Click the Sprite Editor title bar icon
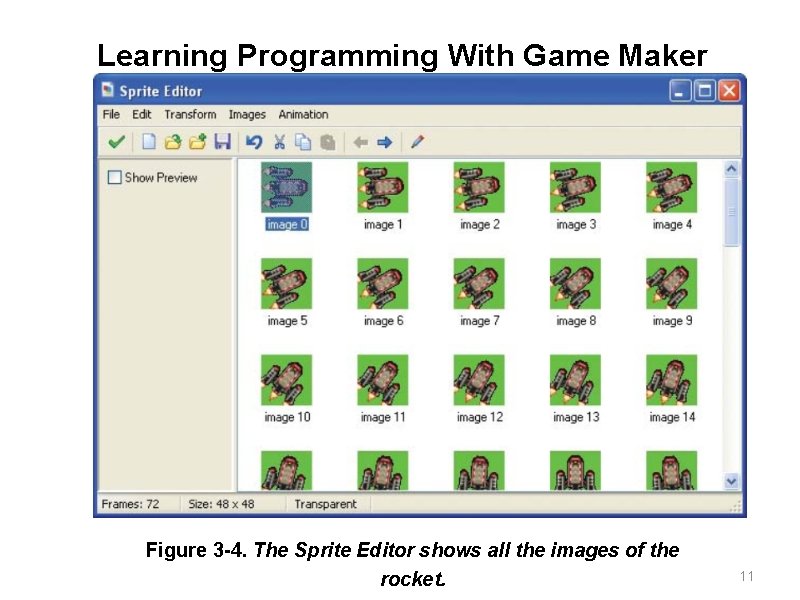The width and height of the screenshot is (800, 600). (108, 90)
